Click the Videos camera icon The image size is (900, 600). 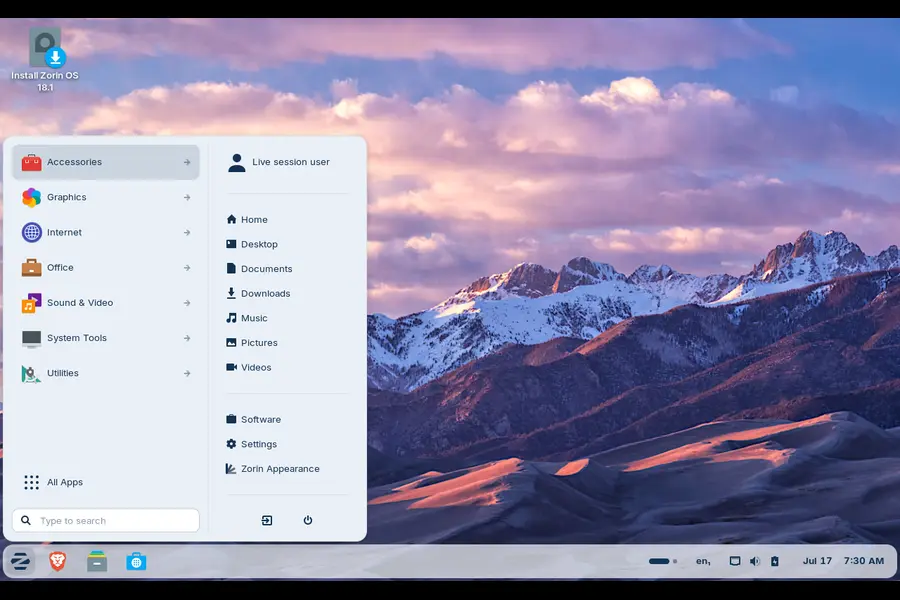click(x=231, y=367)
